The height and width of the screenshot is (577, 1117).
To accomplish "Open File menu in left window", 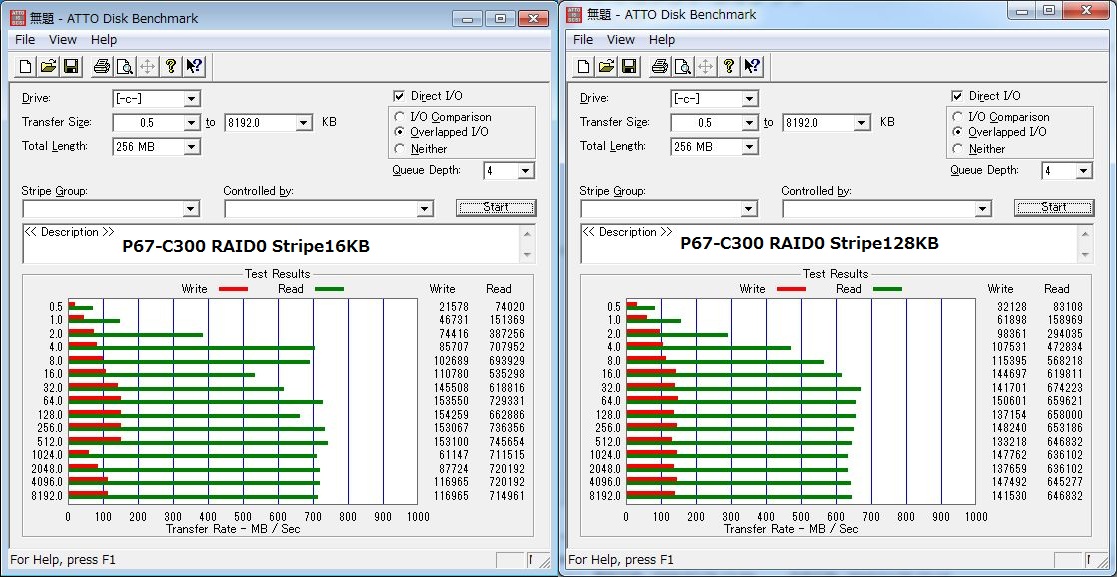I will coord(25,40).
